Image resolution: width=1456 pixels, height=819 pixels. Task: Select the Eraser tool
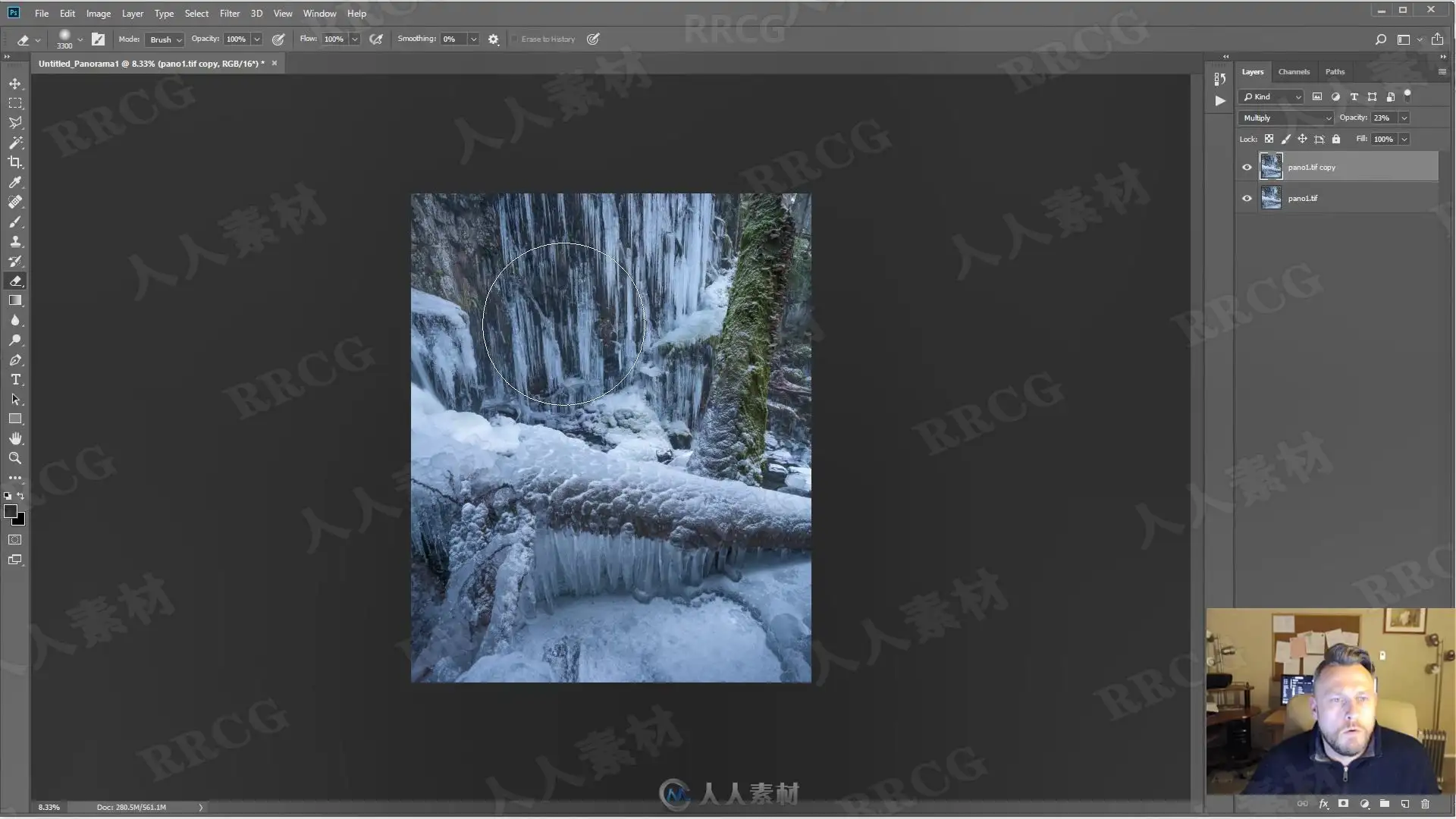click(15, 281)
